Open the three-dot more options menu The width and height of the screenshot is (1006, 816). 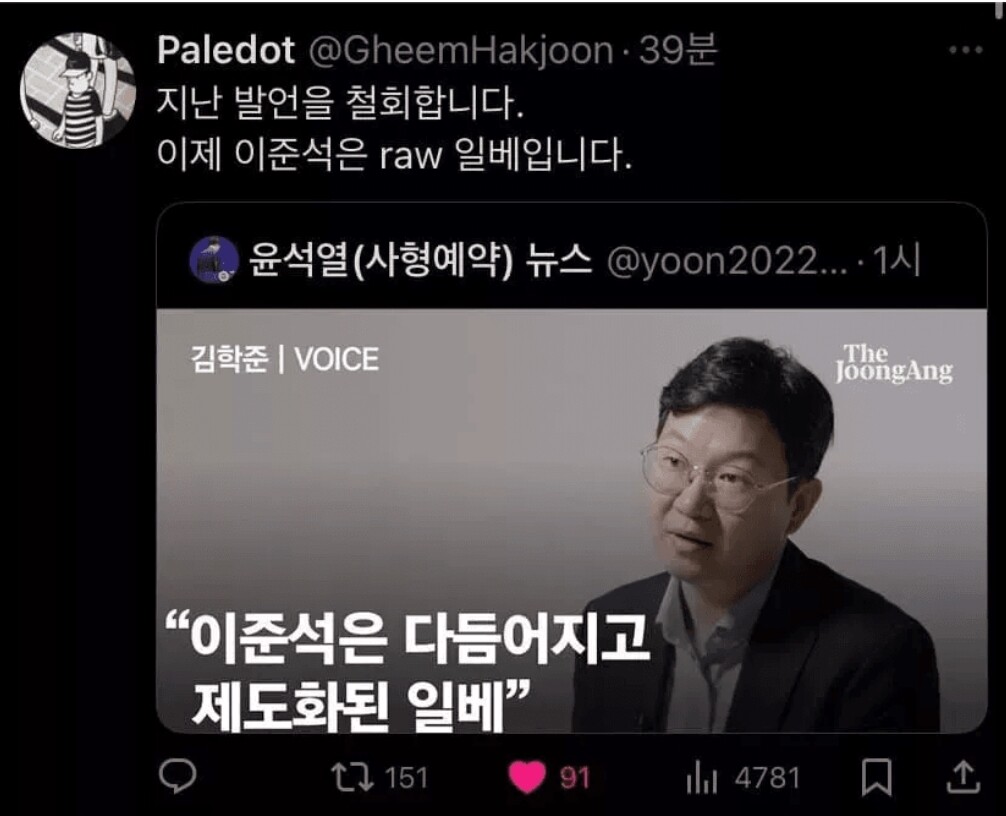tap(966, 49)
